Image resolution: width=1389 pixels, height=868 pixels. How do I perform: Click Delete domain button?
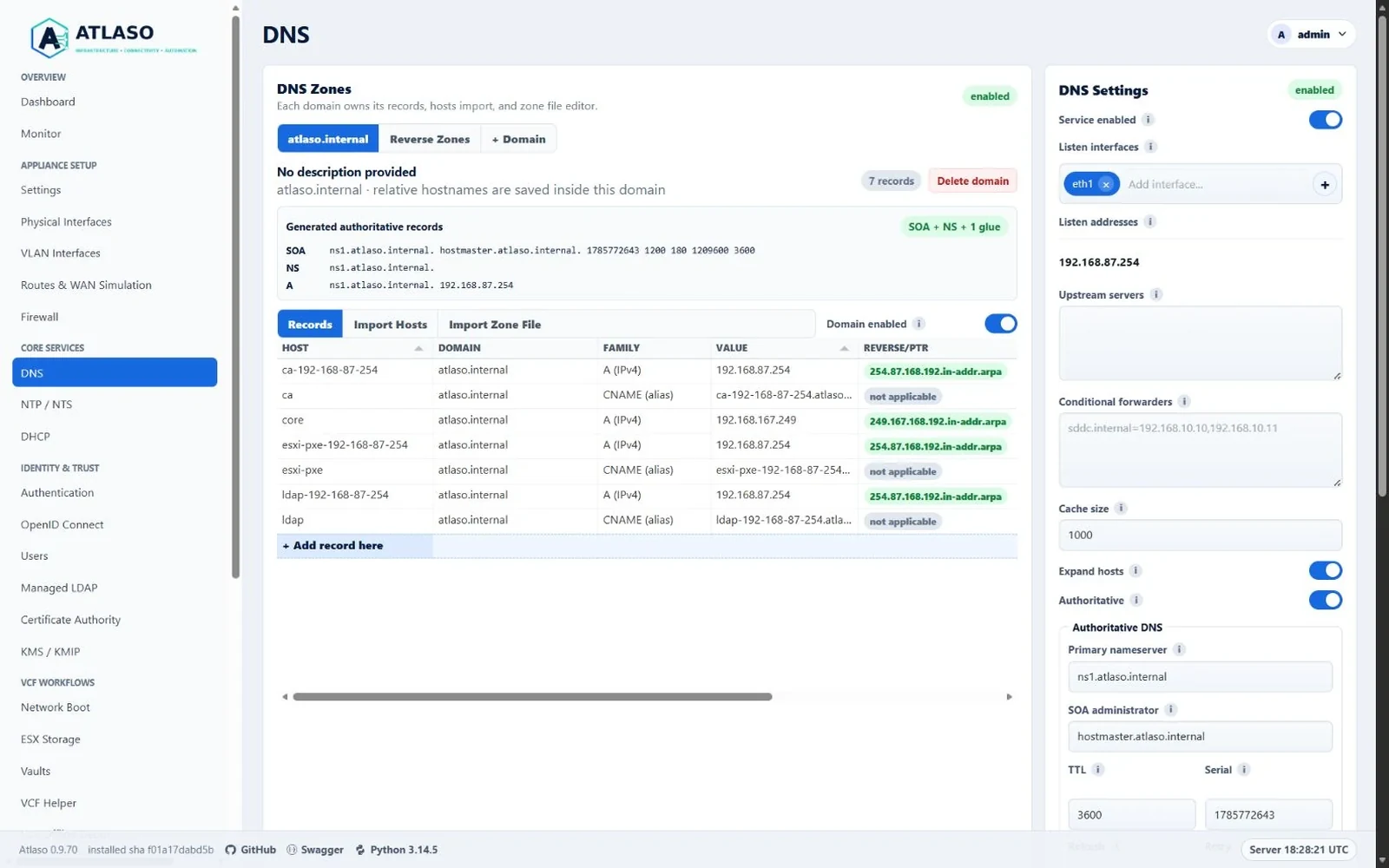(972, 181)
